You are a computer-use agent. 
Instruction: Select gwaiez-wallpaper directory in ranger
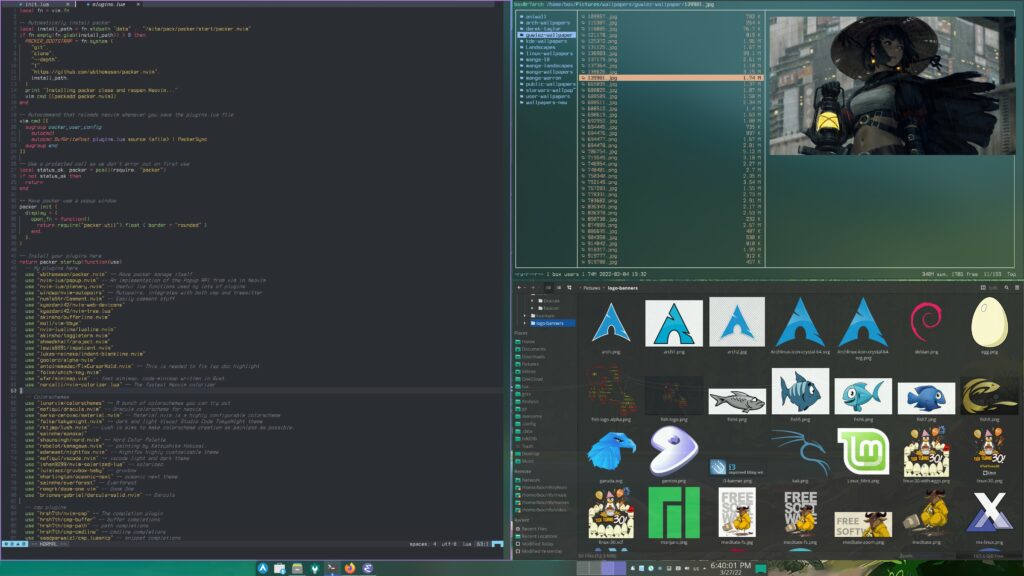point(547,33)
